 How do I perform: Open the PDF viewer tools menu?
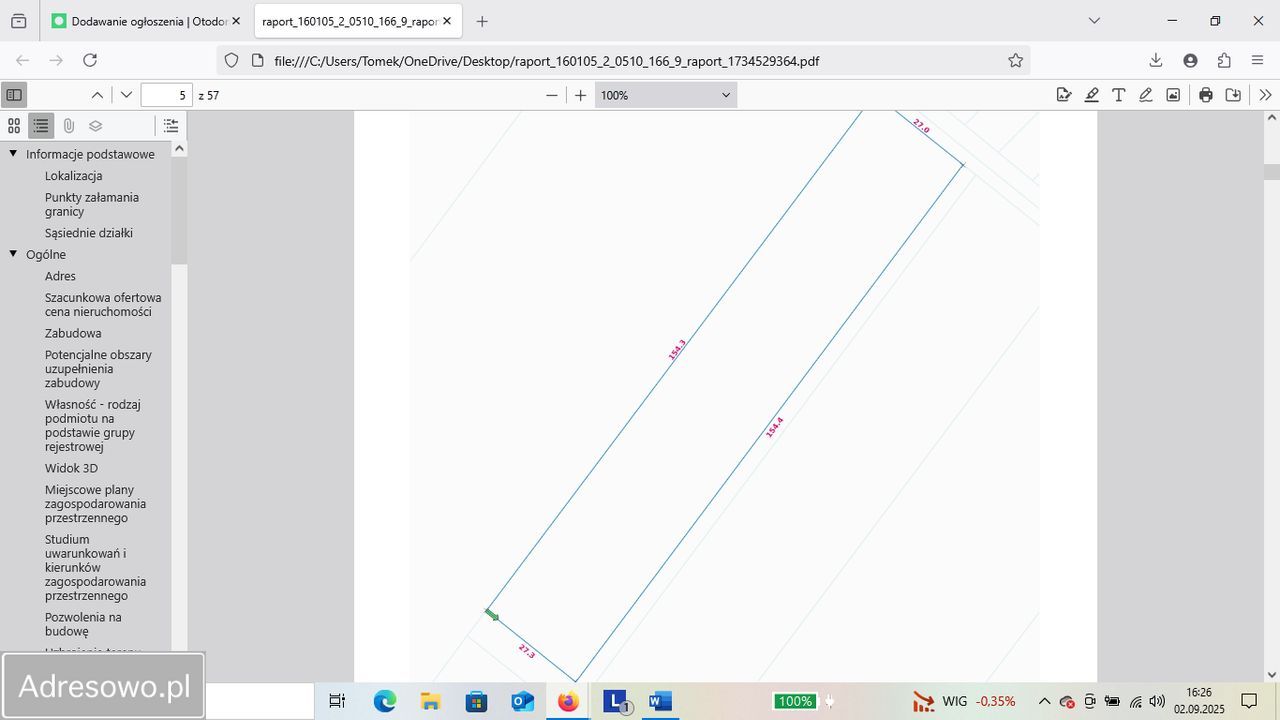1265,95
